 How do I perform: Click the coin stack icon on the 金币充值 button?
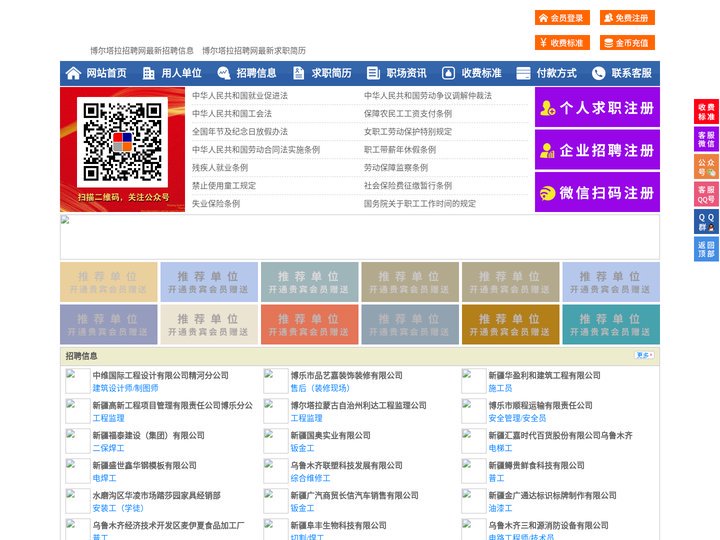click(x=608, y=43)
